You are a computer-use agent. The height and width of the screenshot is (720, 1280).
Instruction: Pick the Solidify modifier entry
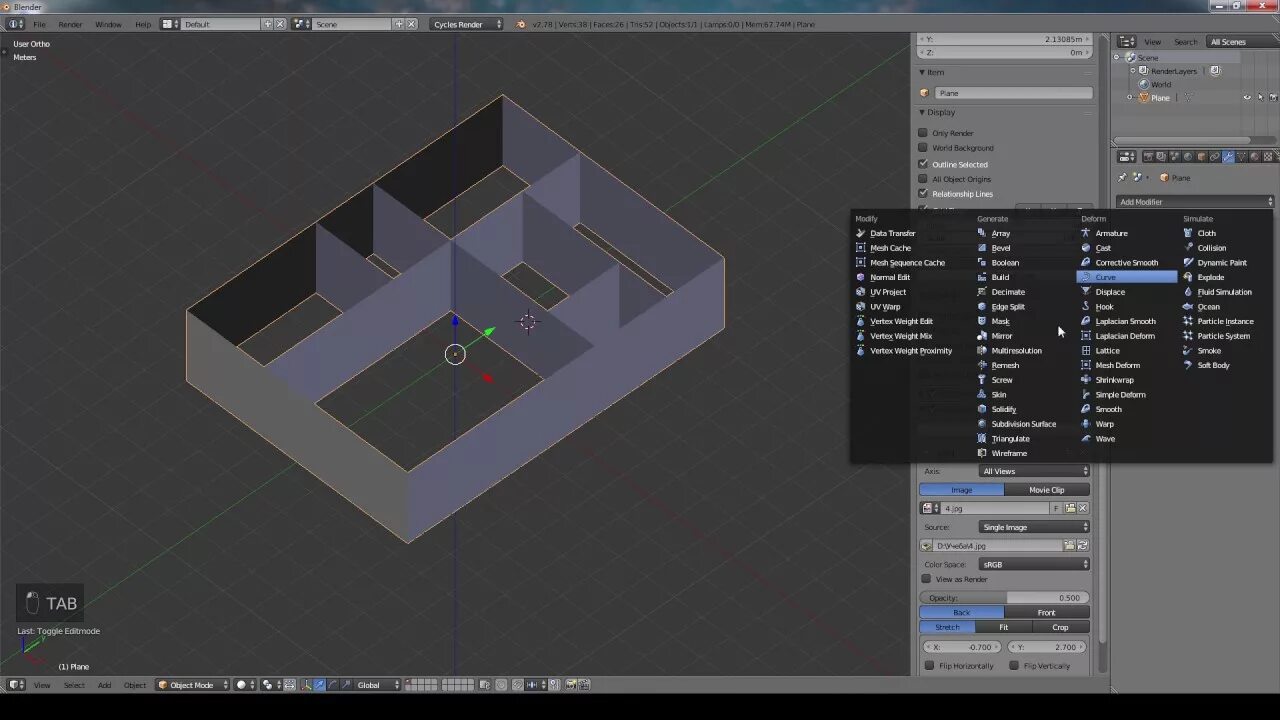(1003, 409)
